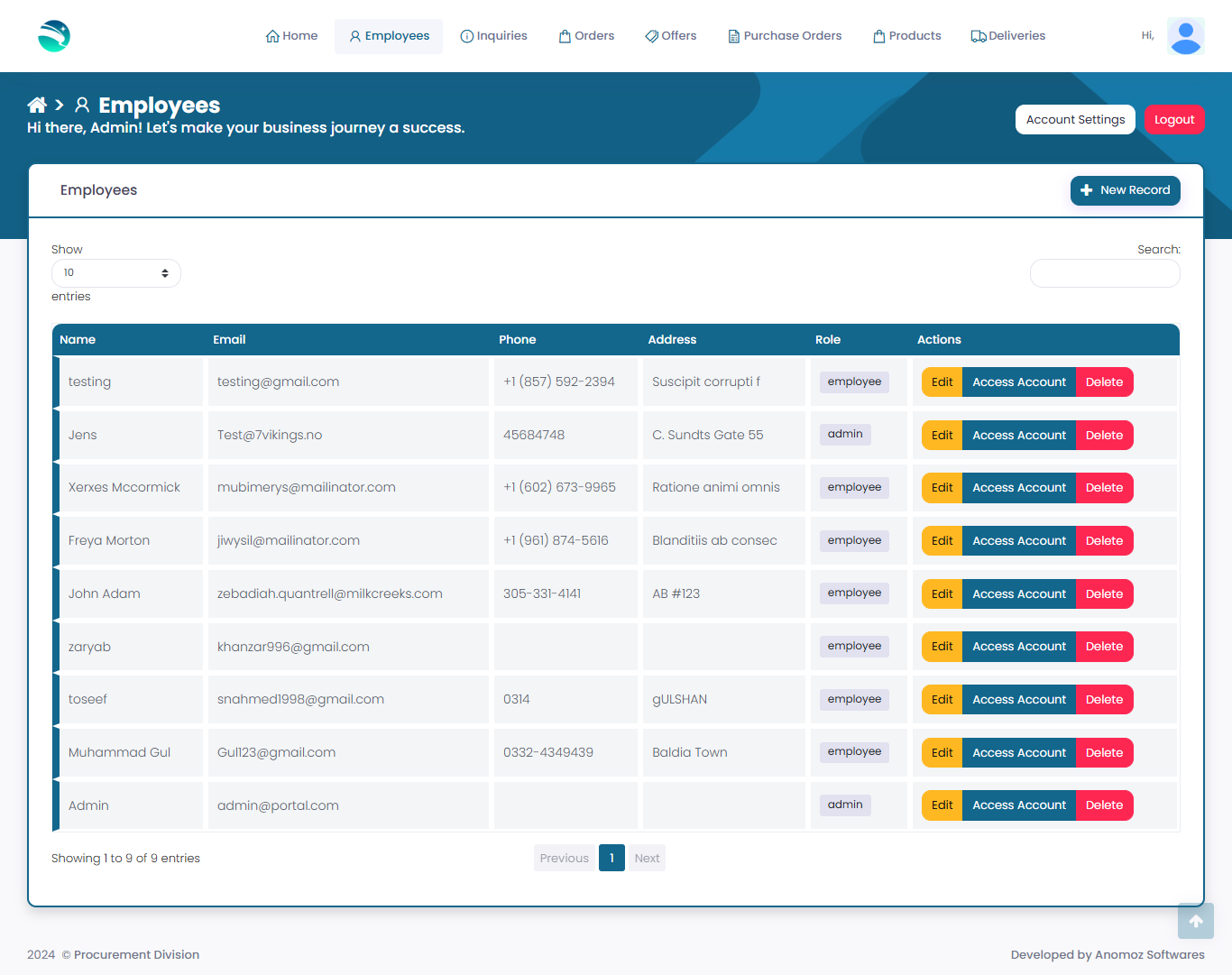The height and width of the screenshot is (975, 1232).
Task: Click the New Record button
Action: click(x=1125, y=190)
